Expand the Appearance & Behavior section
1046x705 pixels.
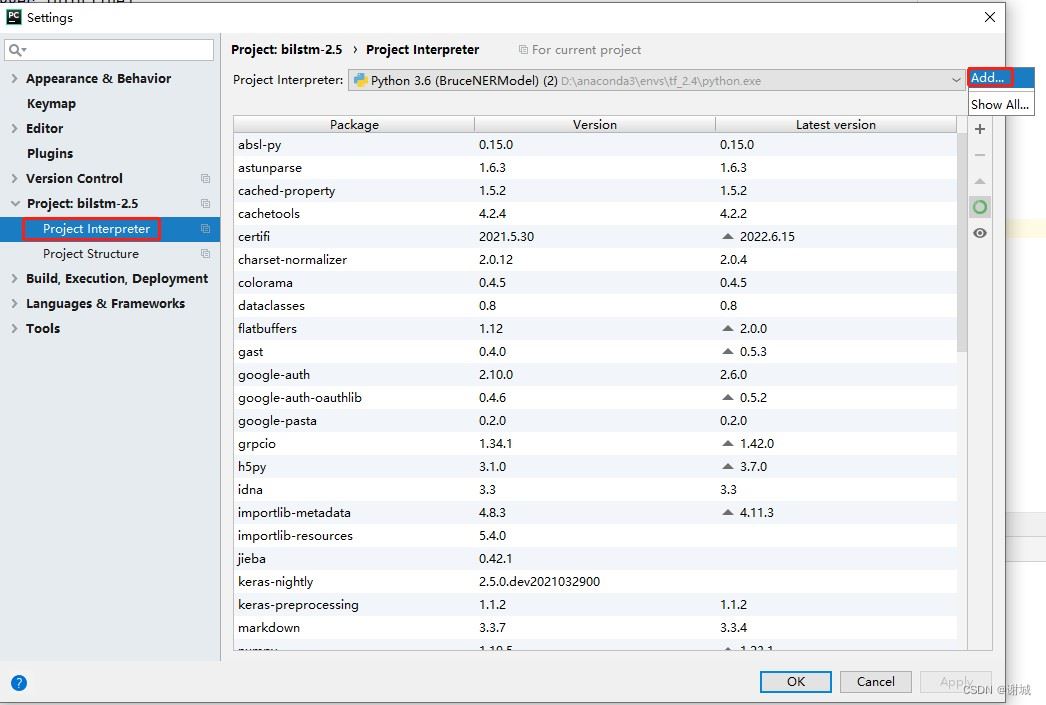click(14, 79)
